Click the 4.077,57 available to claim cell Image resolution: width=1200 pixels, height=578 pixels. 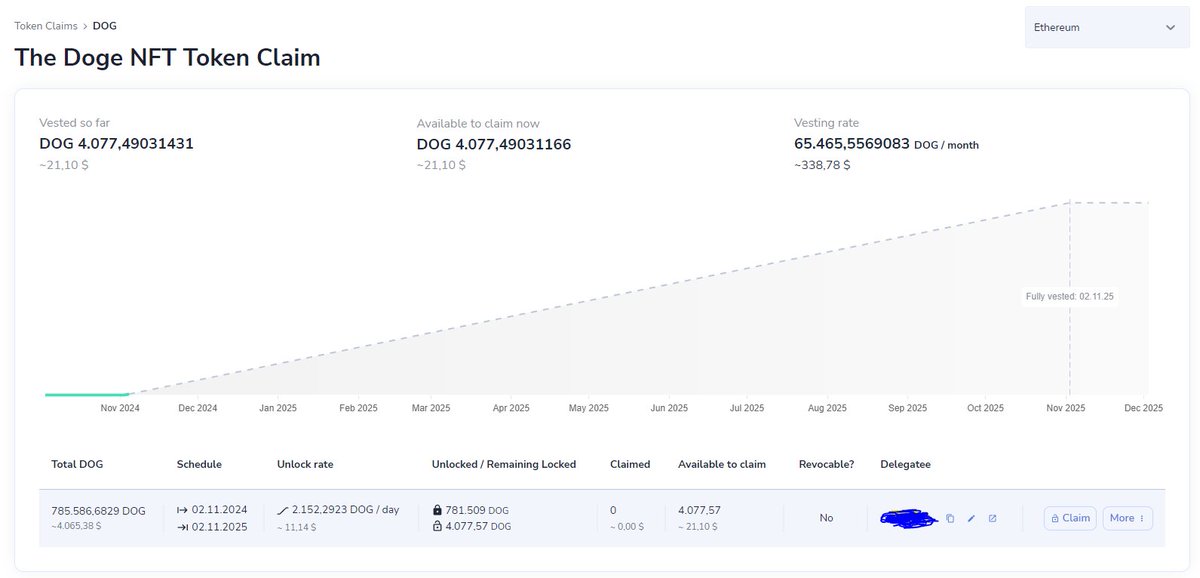(700, 510)
